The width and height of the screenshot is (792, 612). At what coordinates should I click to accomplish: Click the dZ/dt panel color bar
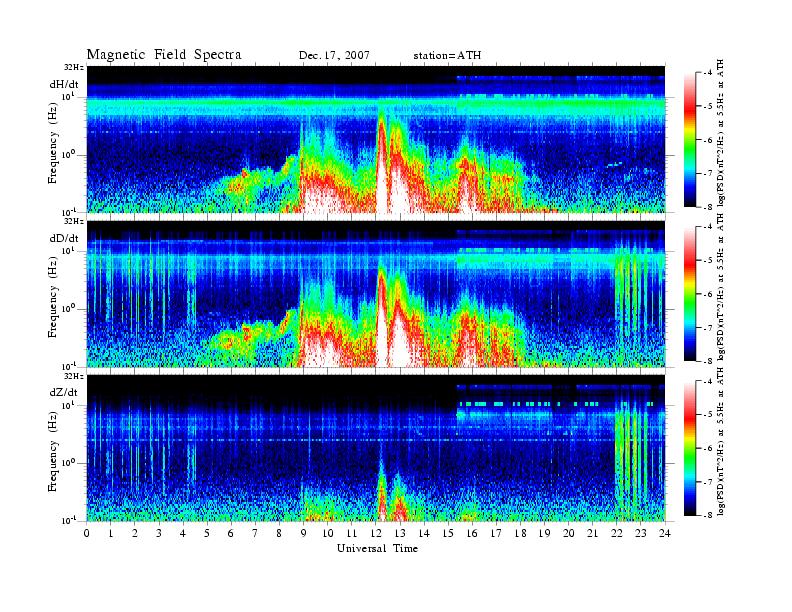point(690,448)
